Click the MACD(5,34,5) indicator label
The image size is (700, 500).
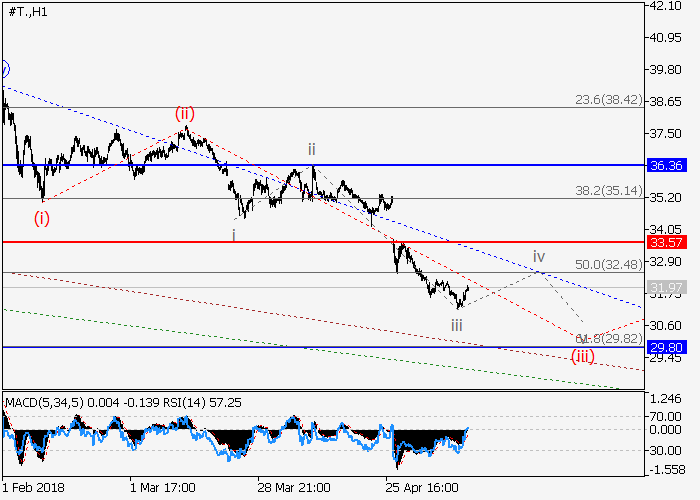pyautogui.click(x=42, y=402)
